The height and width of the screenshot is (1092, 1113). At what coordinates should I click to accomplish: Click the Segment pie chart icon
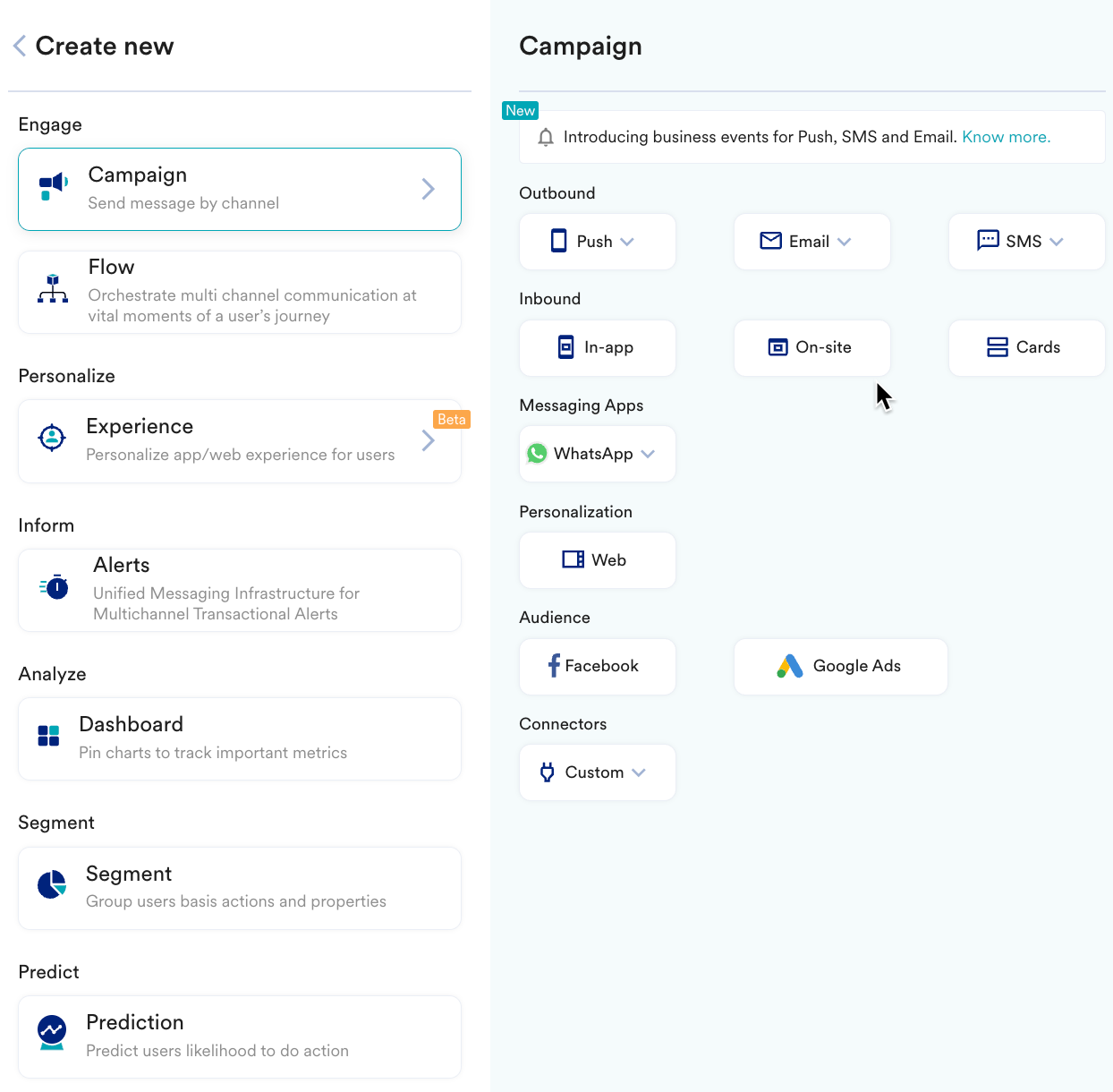[x=52, y=884]
